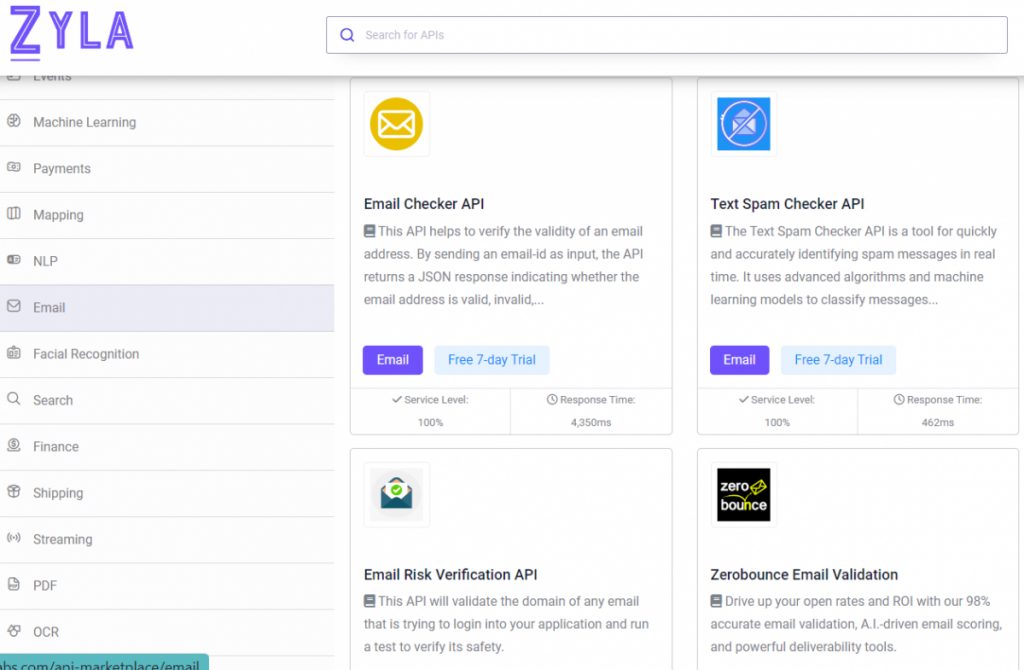The image size is (1024, 670).
Task: Click the Search category magnifier icon
Action: [x=14, y=399]
